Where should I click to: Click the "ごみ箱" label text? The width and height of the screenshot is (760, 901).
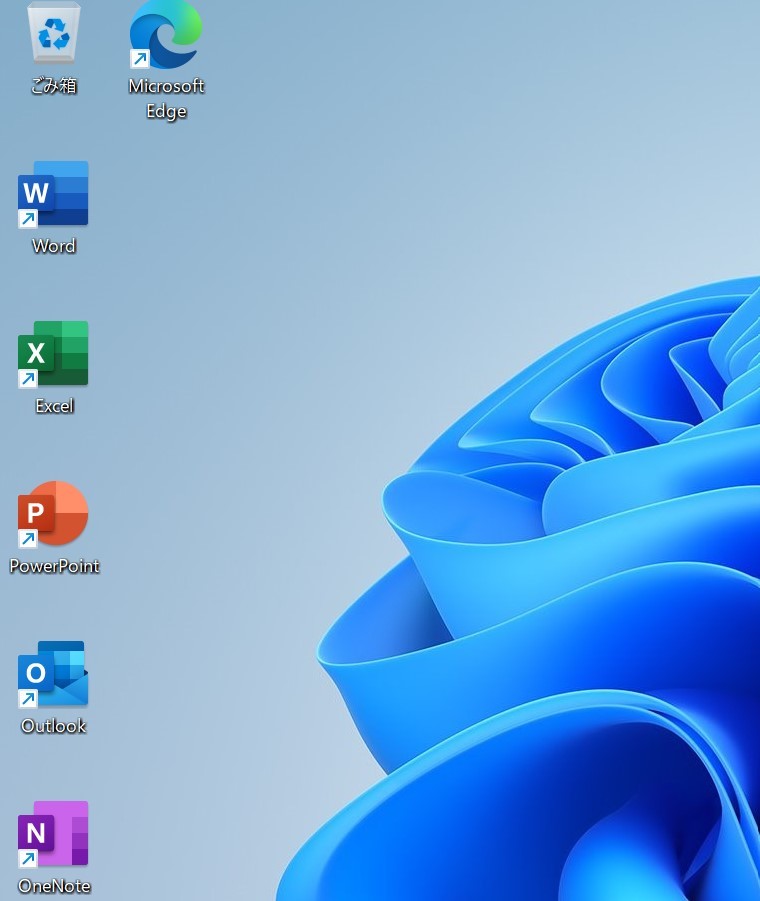(x=54, y=86)
